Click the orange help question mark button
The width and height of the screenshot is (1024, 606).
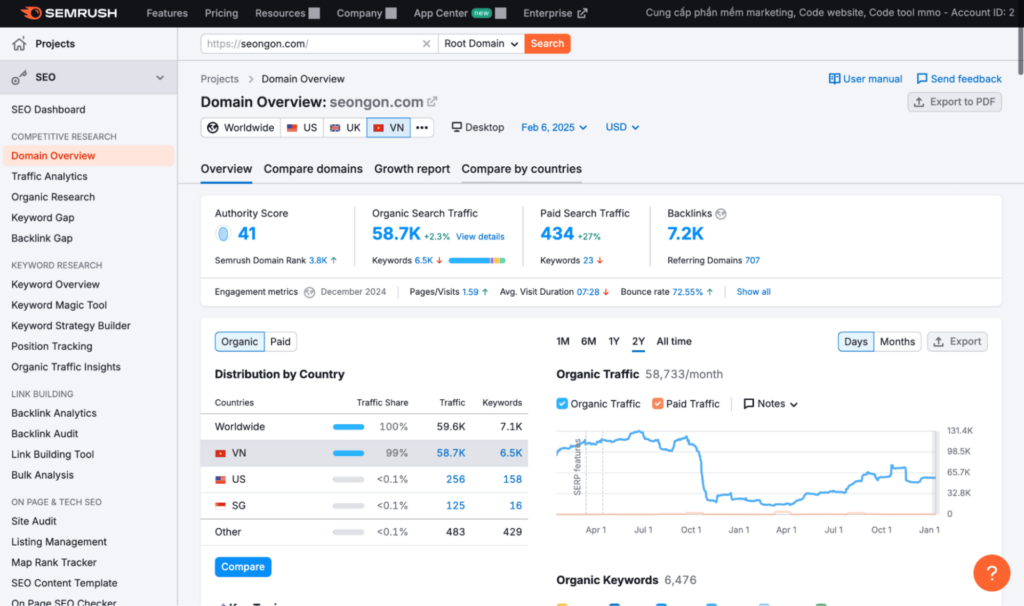coord(991,573)
